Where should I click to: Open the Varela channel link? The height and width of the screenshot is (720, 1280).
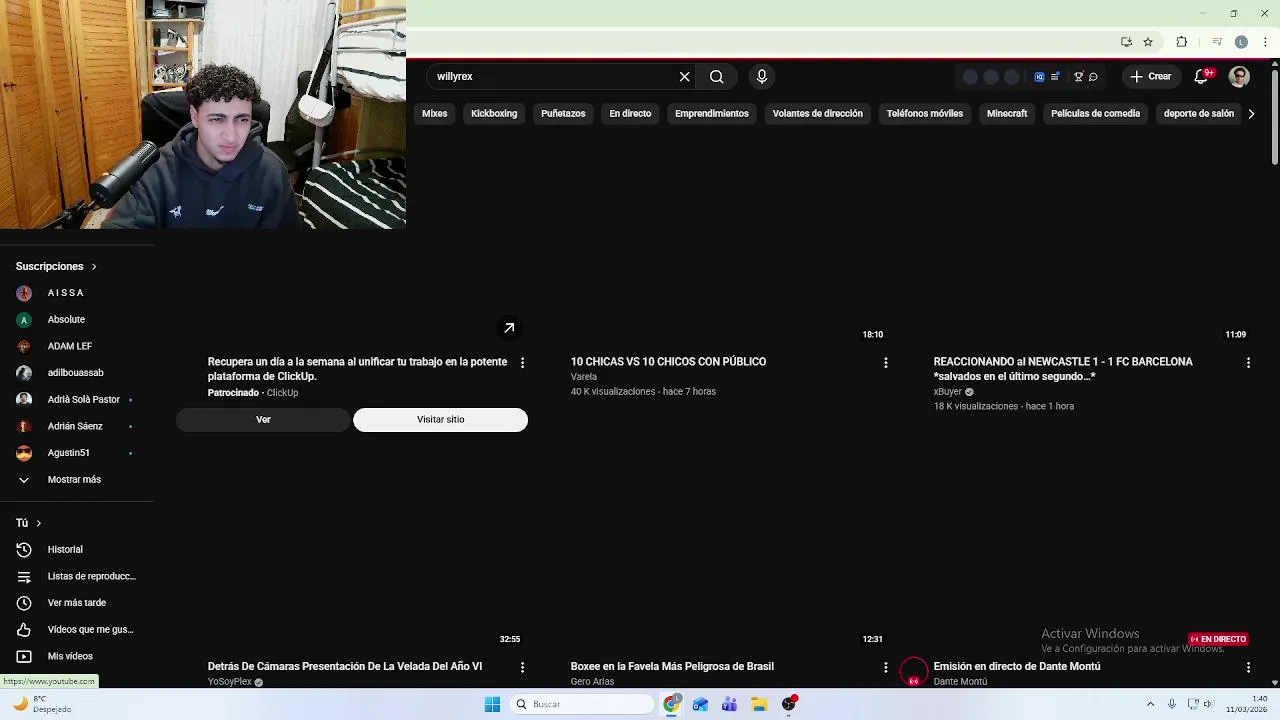[x=583, y=377]
